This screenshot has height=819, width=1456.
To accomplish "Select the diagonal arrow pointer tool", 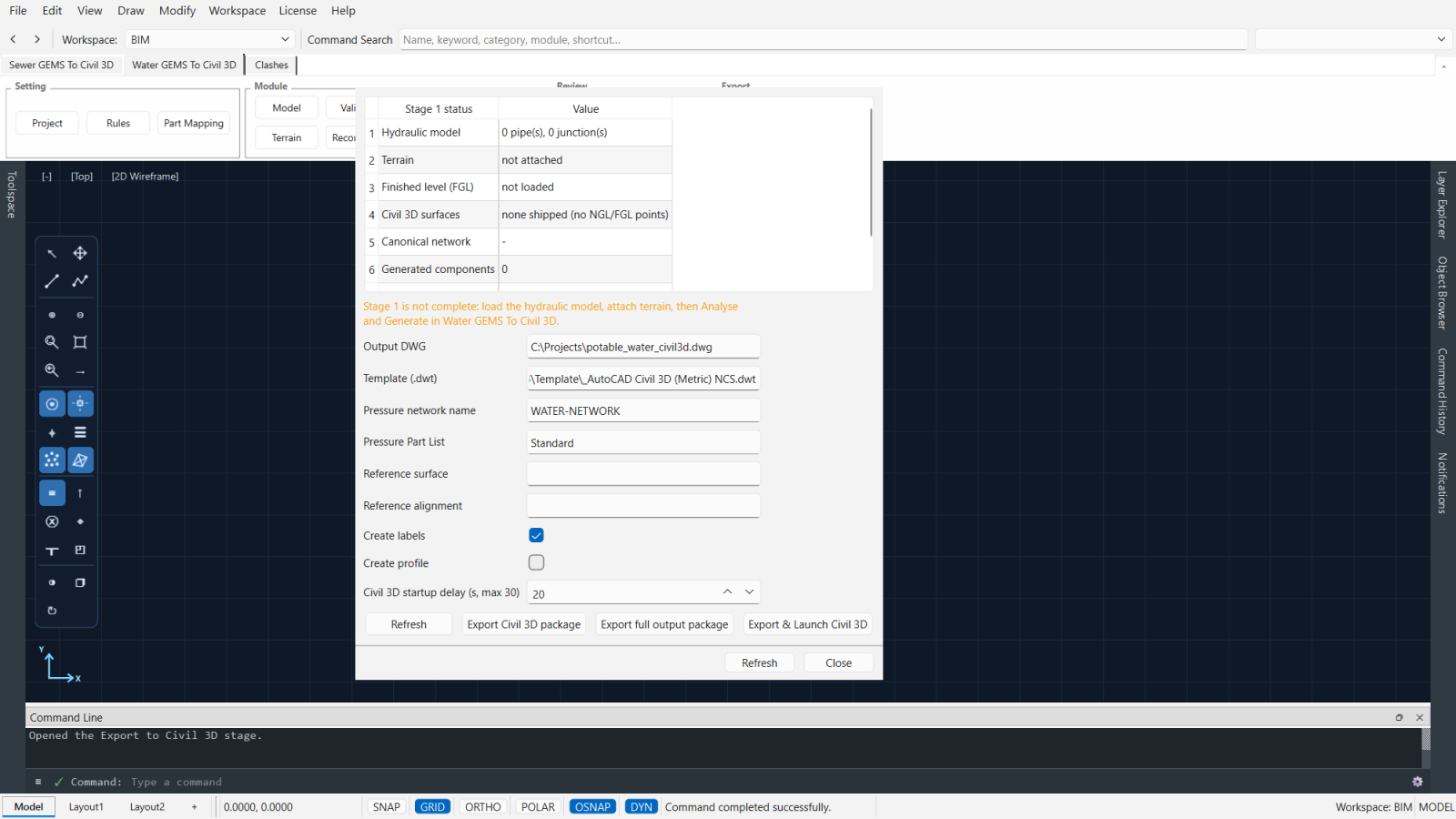I will click(x=52, y=253).
